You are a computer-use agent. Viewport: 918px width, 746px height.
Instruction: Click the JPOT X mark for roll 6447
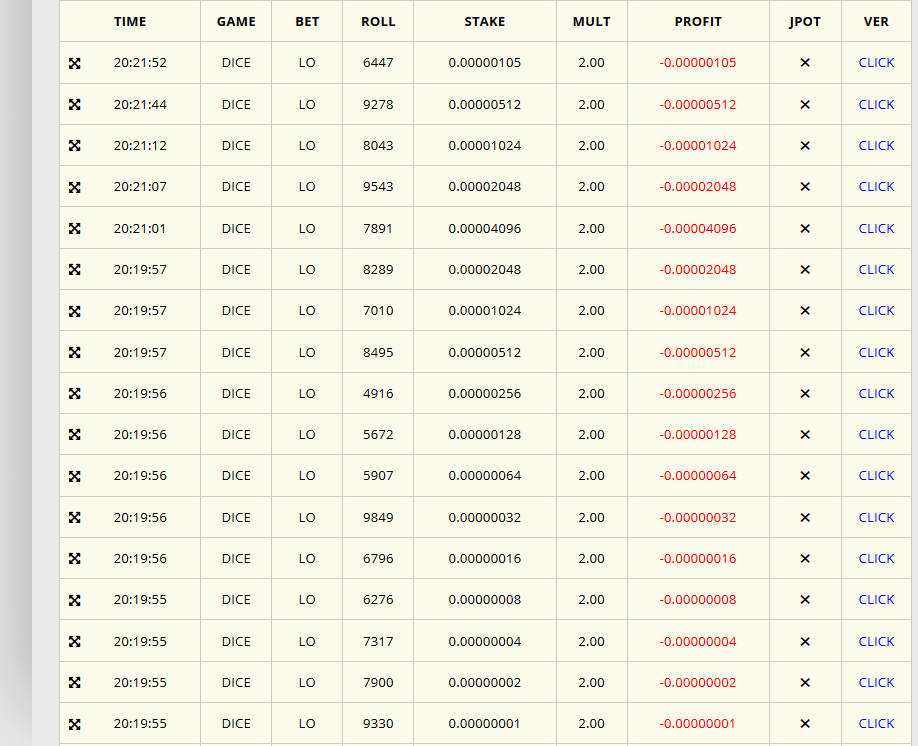point(805,63)
